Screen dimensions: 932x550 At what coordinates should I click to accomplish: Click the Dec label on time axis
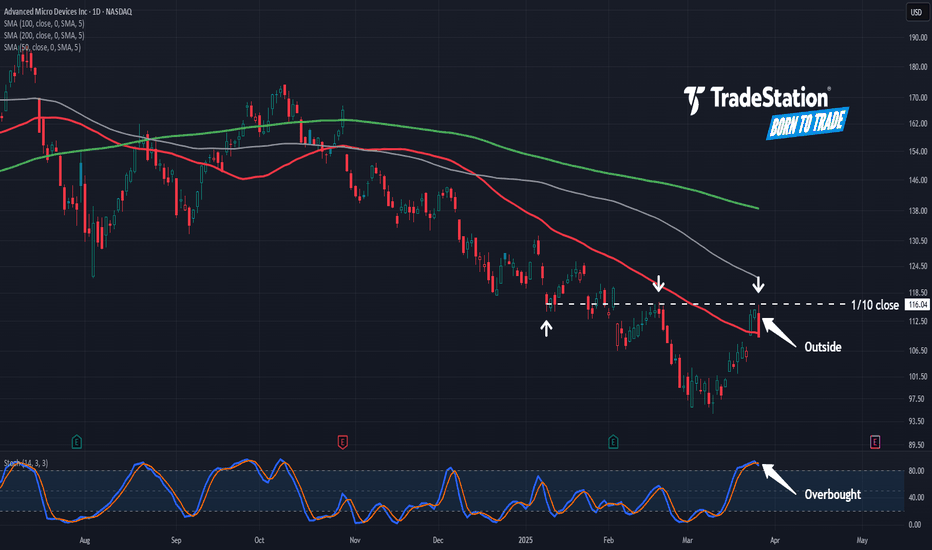(x=438, y=540)
